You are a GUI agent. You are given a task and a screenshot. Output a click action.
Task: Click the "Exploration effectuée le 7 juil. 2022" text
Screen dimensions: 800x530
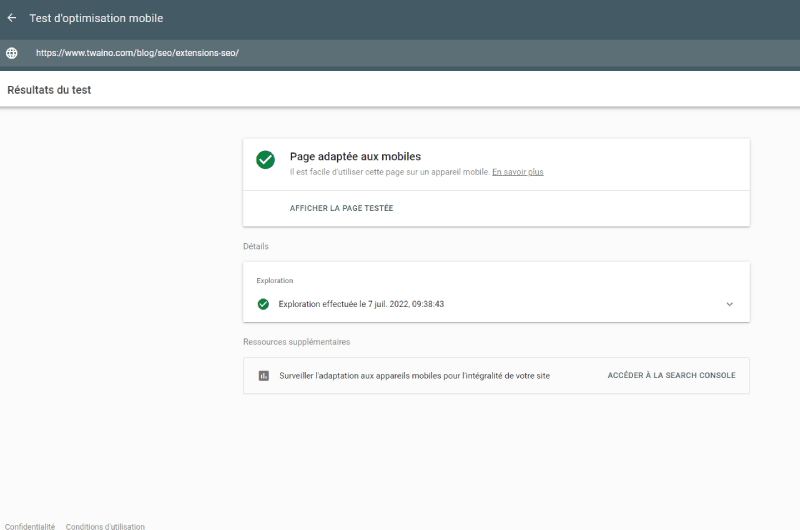point(361,304)
